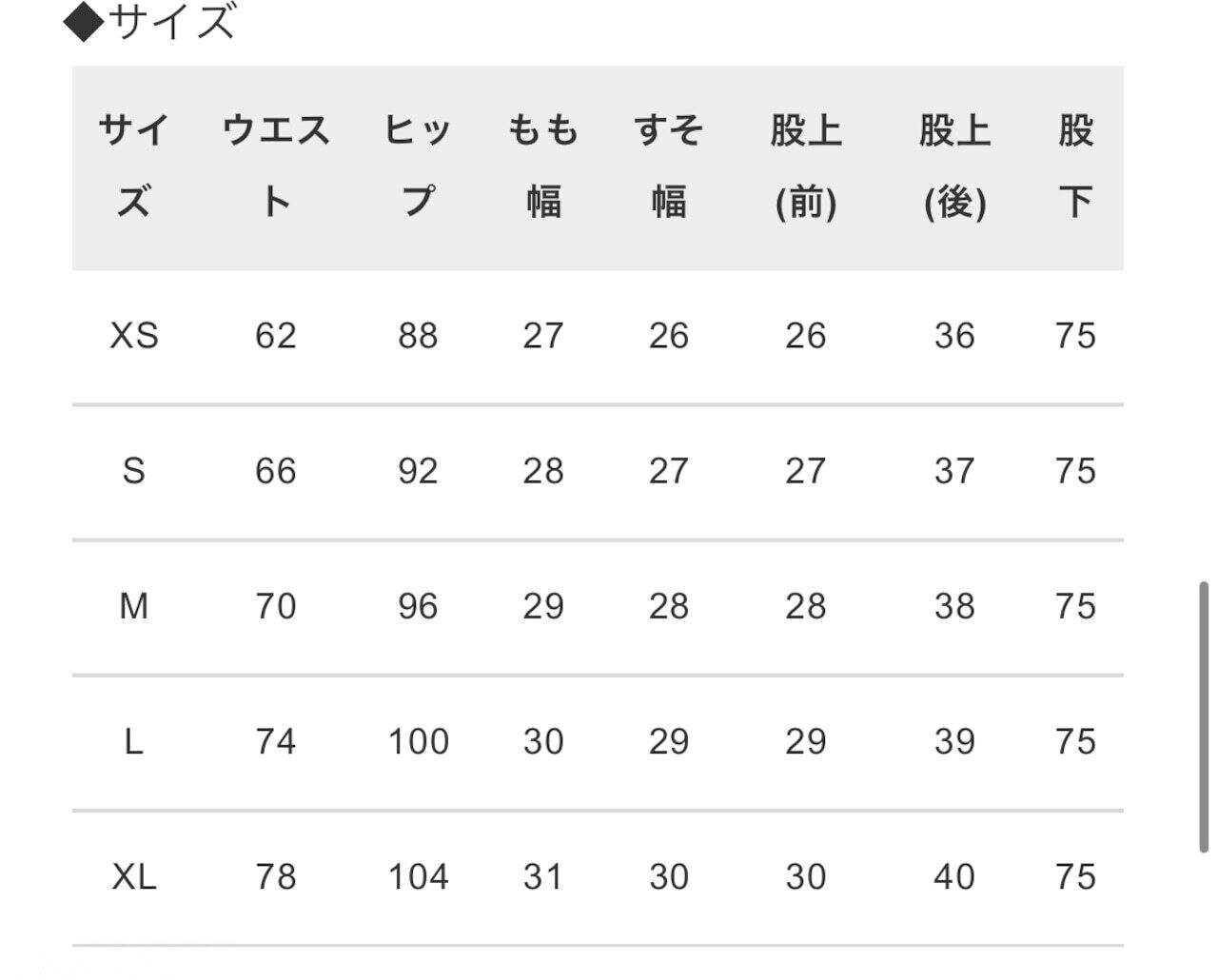Select the M size row label
This screenshot has width=1218, height=980.
pos(134,606)
